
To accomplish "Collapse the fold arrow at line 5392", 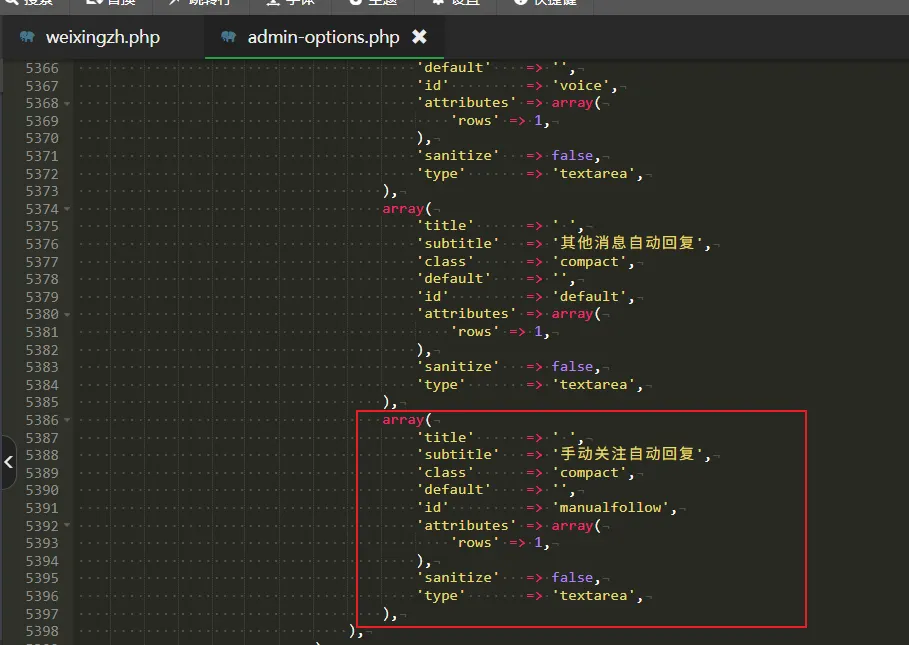I will [67, 525].
